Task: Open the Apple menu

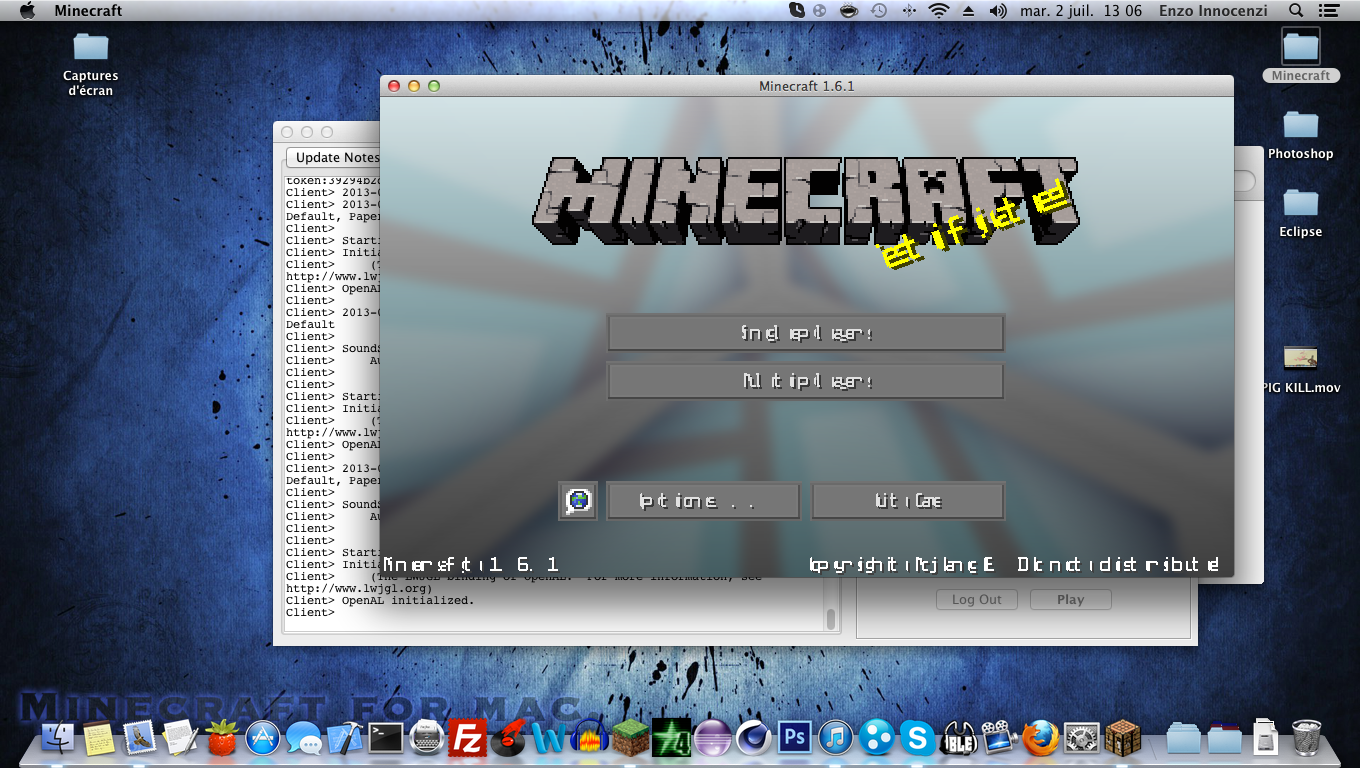Action: [27, 10]
